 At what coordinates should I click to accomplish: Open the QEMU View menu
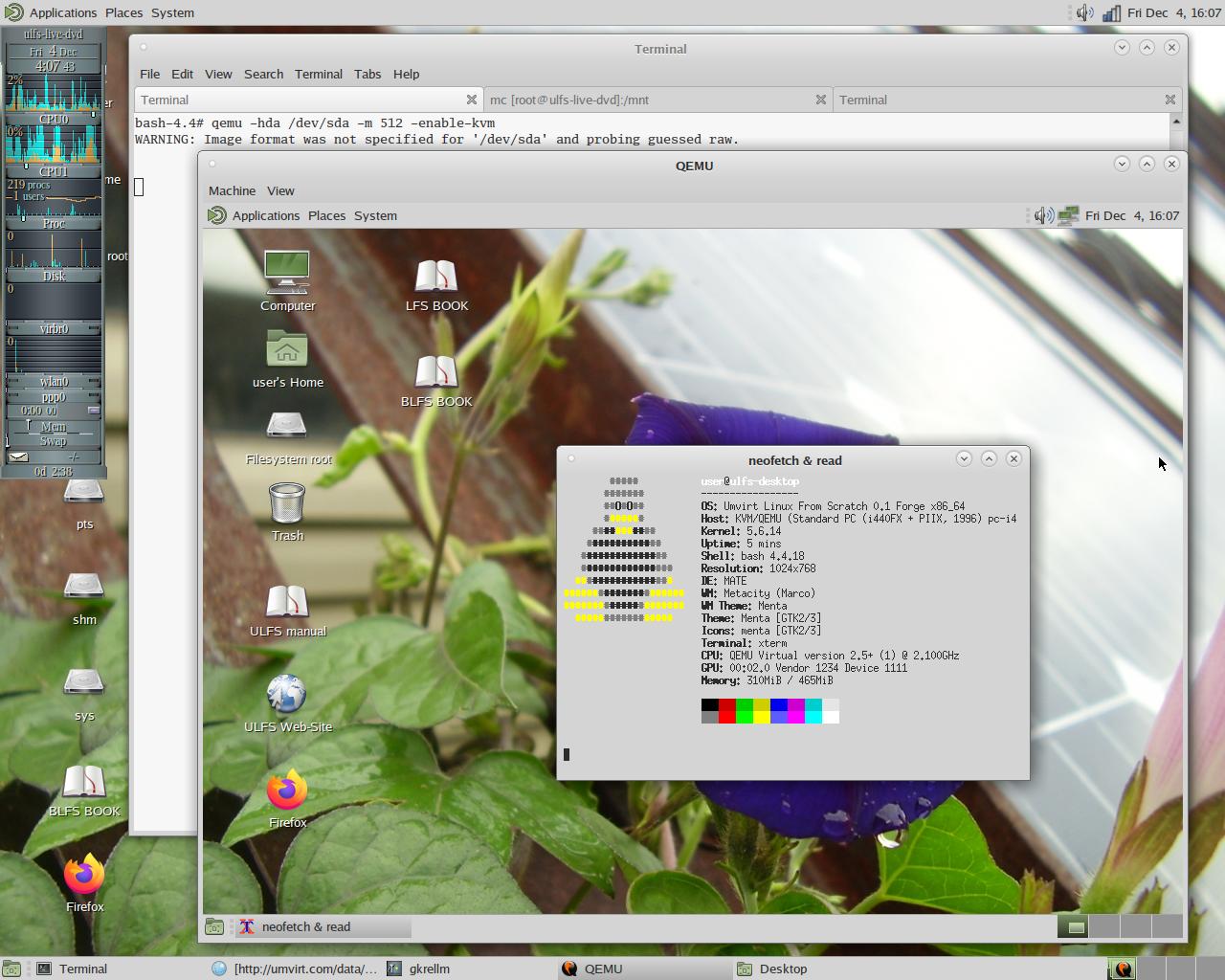[280, 190]
